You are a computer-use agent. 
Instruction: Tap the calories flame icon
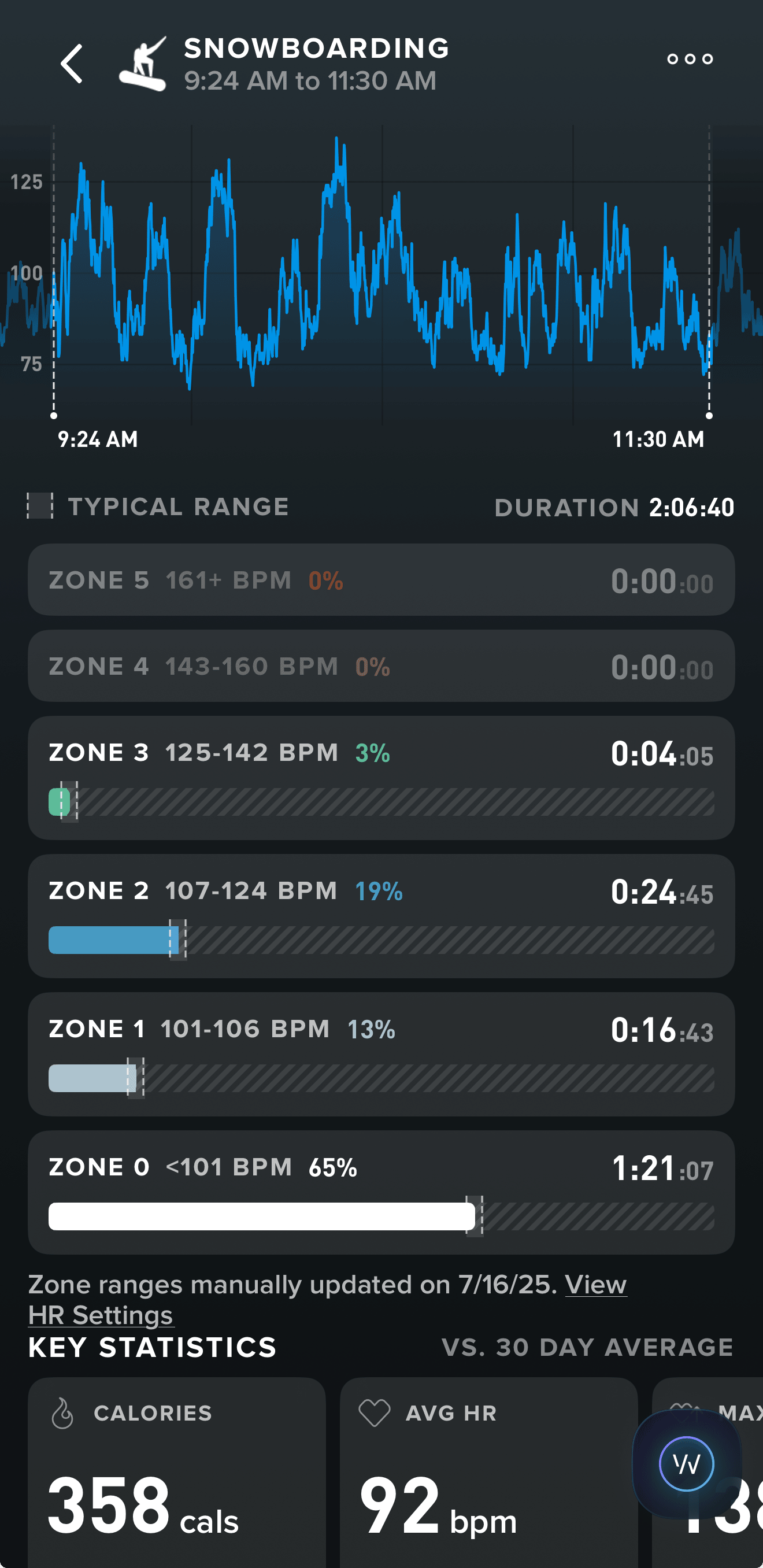(x=62, y=1413)
